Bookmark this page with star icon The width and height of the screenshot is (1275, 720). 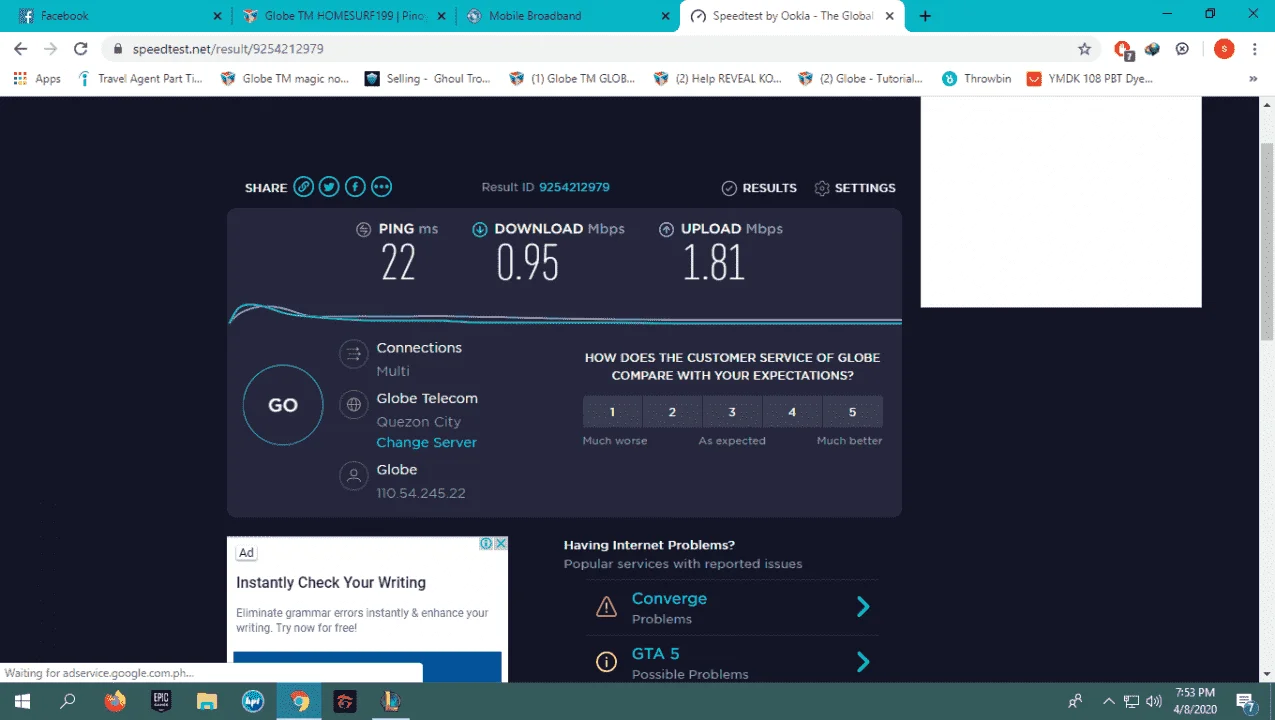point(1084,49)
